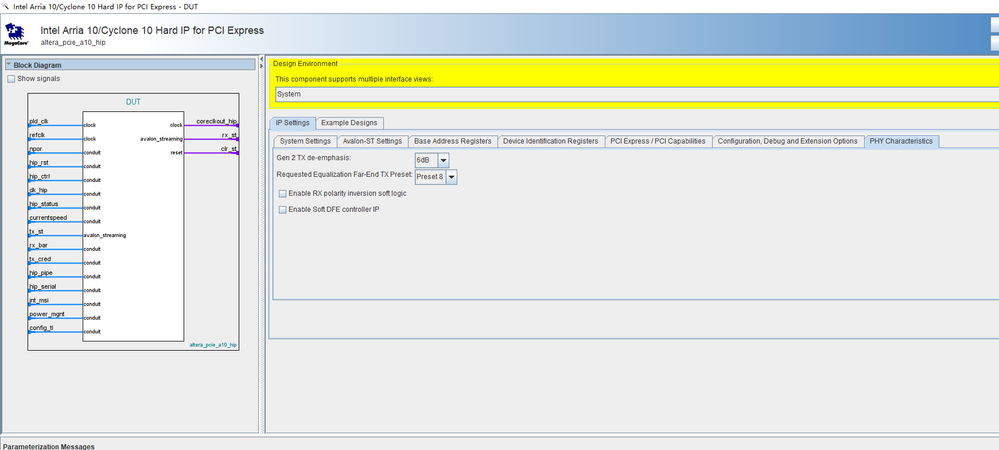Click the System interface view field

pos(636,94)
